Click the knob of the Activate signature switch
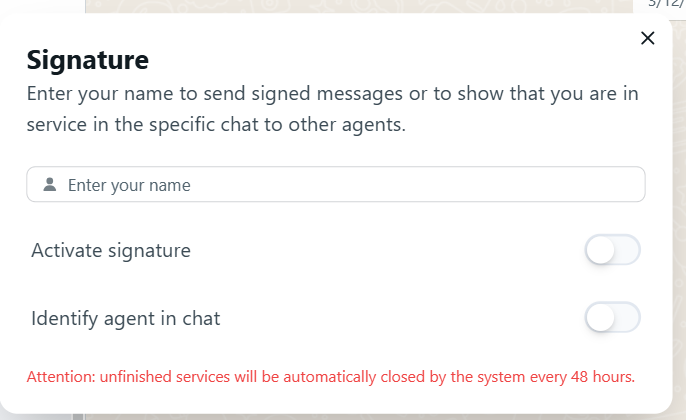Image resolution: width=686 pixels, height=420 pixels. (600, 251)
